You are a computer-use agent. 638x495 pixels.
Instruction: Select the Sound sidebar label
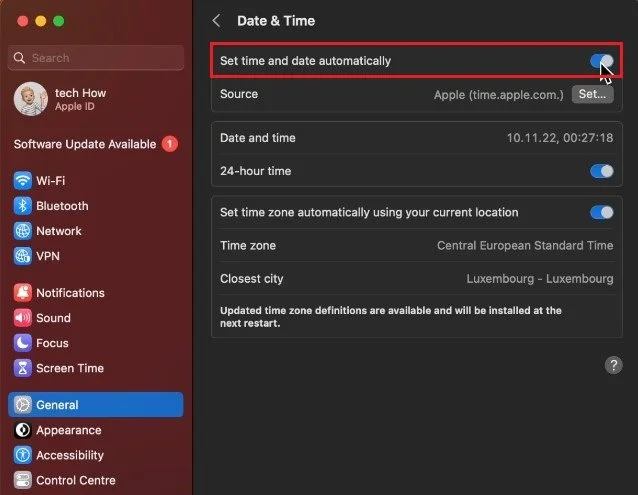click(53, 318)
